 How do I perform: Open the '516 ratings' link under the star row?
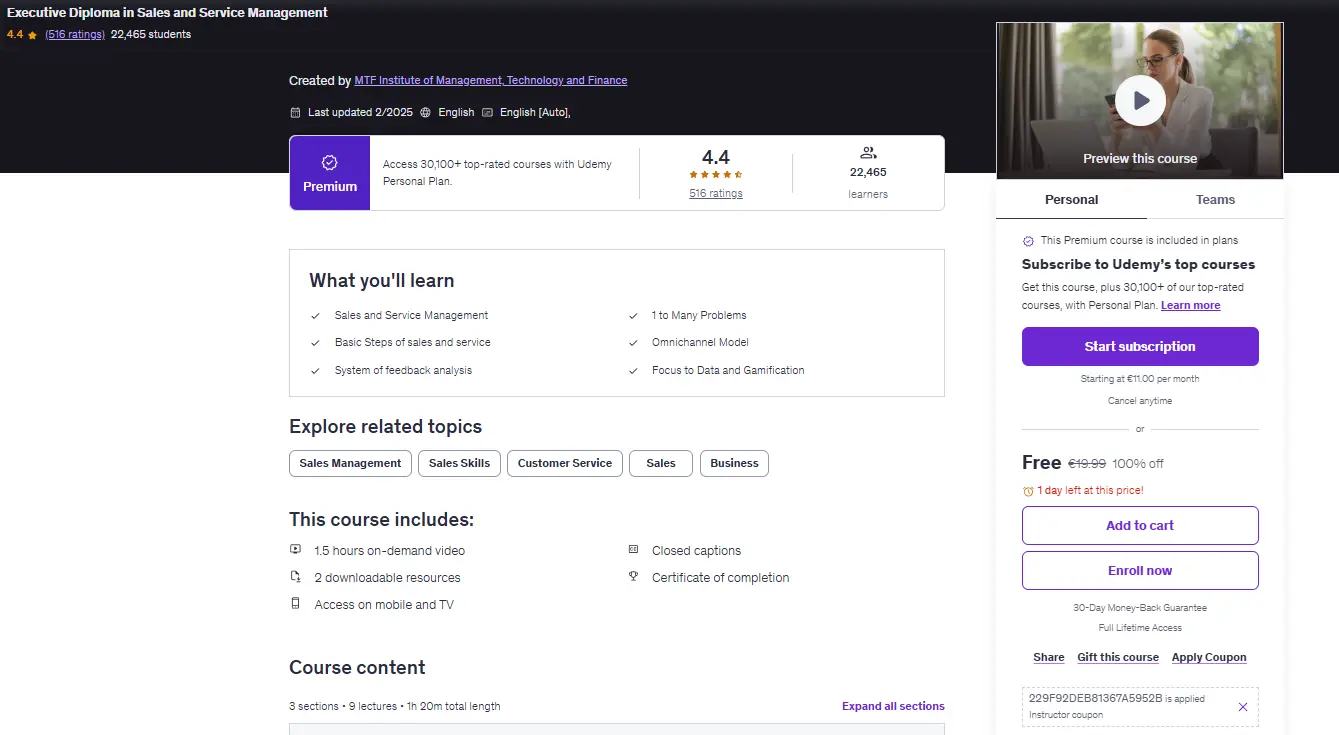coord(716,194)
